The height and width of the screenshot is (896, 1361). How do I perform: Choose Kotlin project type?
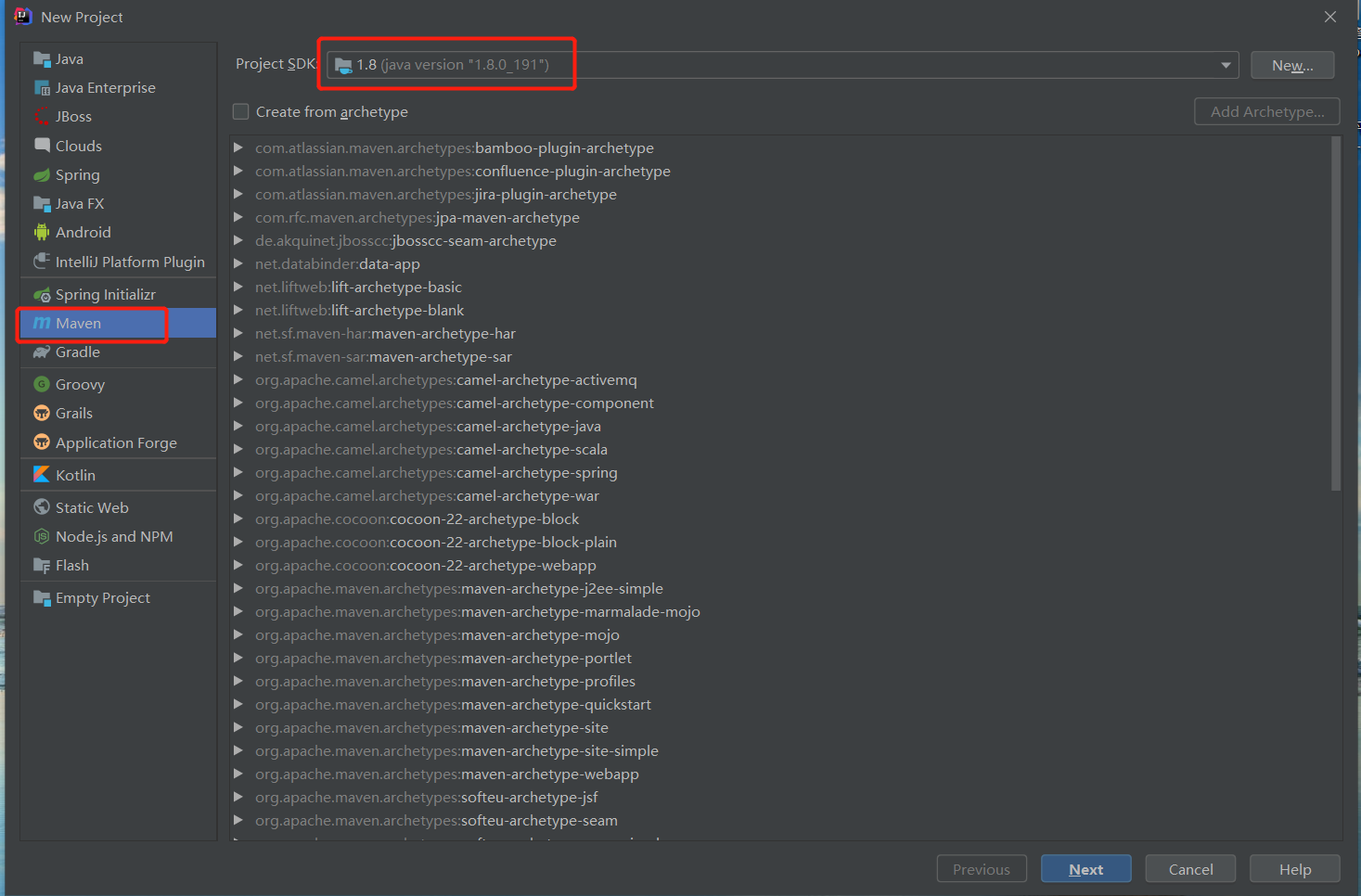coord(119,475)
